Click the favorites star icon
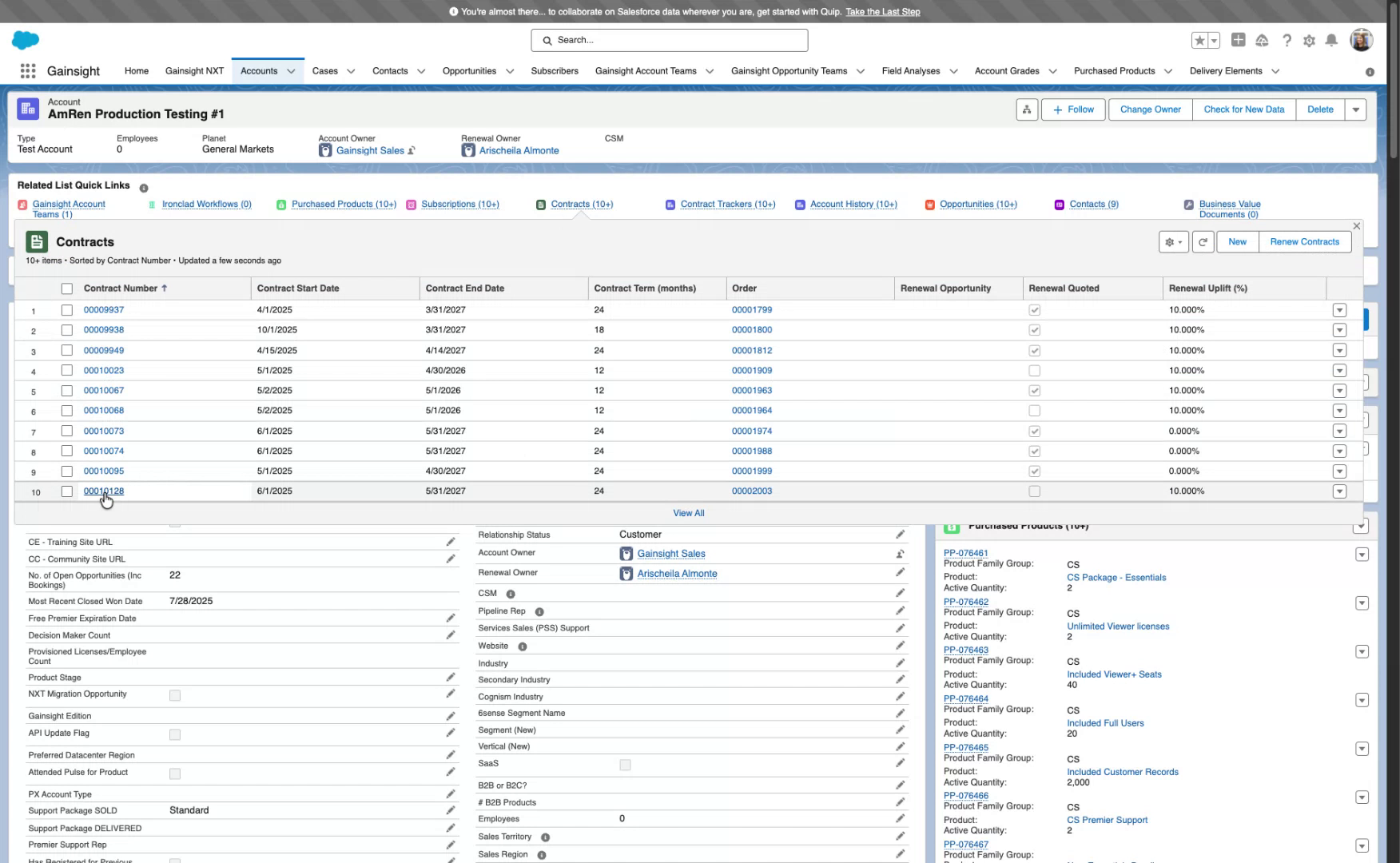This screenshot has height=863, width=1400. (1199, 39)
